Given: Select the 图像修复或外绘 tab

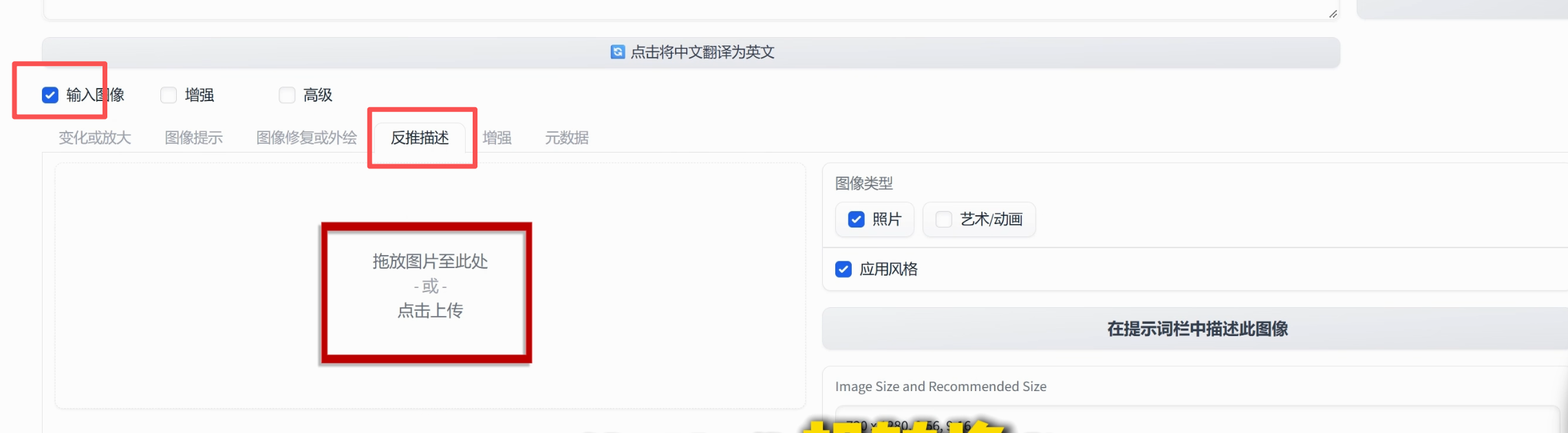Looking at the screenshot, I should (307, 137).
